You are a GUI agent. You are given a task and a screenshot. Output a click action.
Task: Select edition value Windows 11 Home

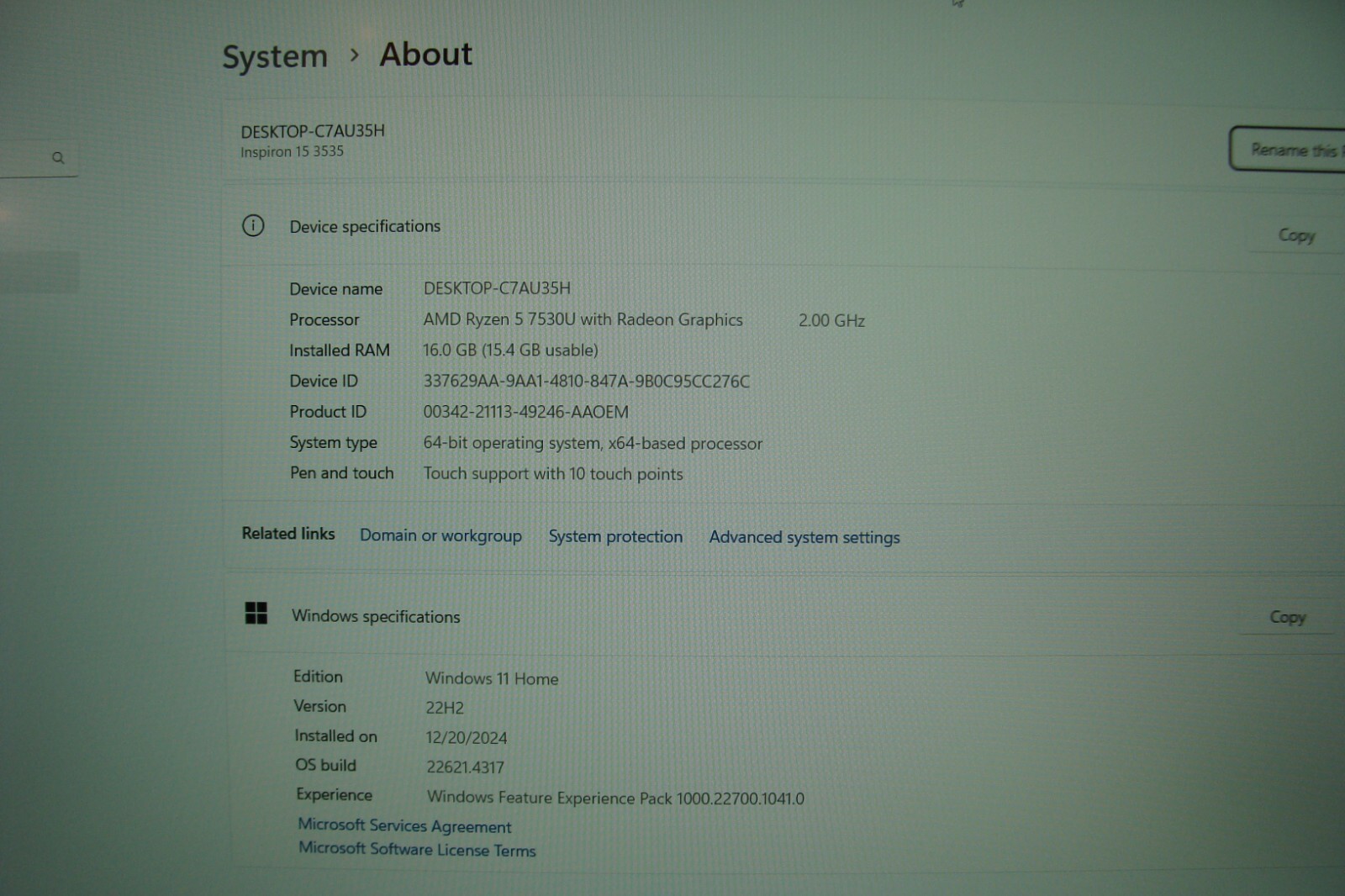tap(492, 678)
